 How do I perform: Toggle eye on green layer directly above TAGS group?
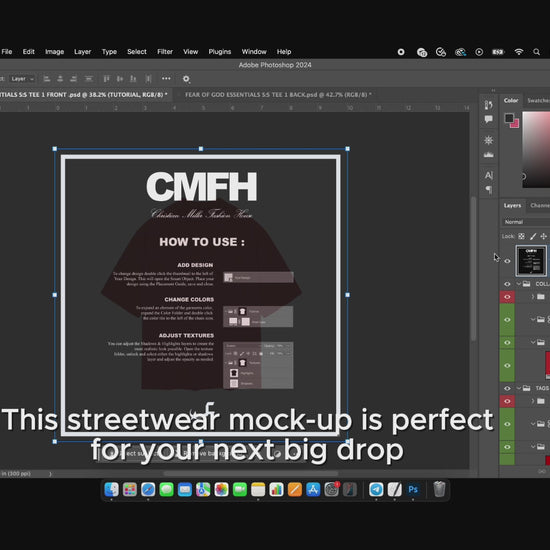tap(507, 365)
